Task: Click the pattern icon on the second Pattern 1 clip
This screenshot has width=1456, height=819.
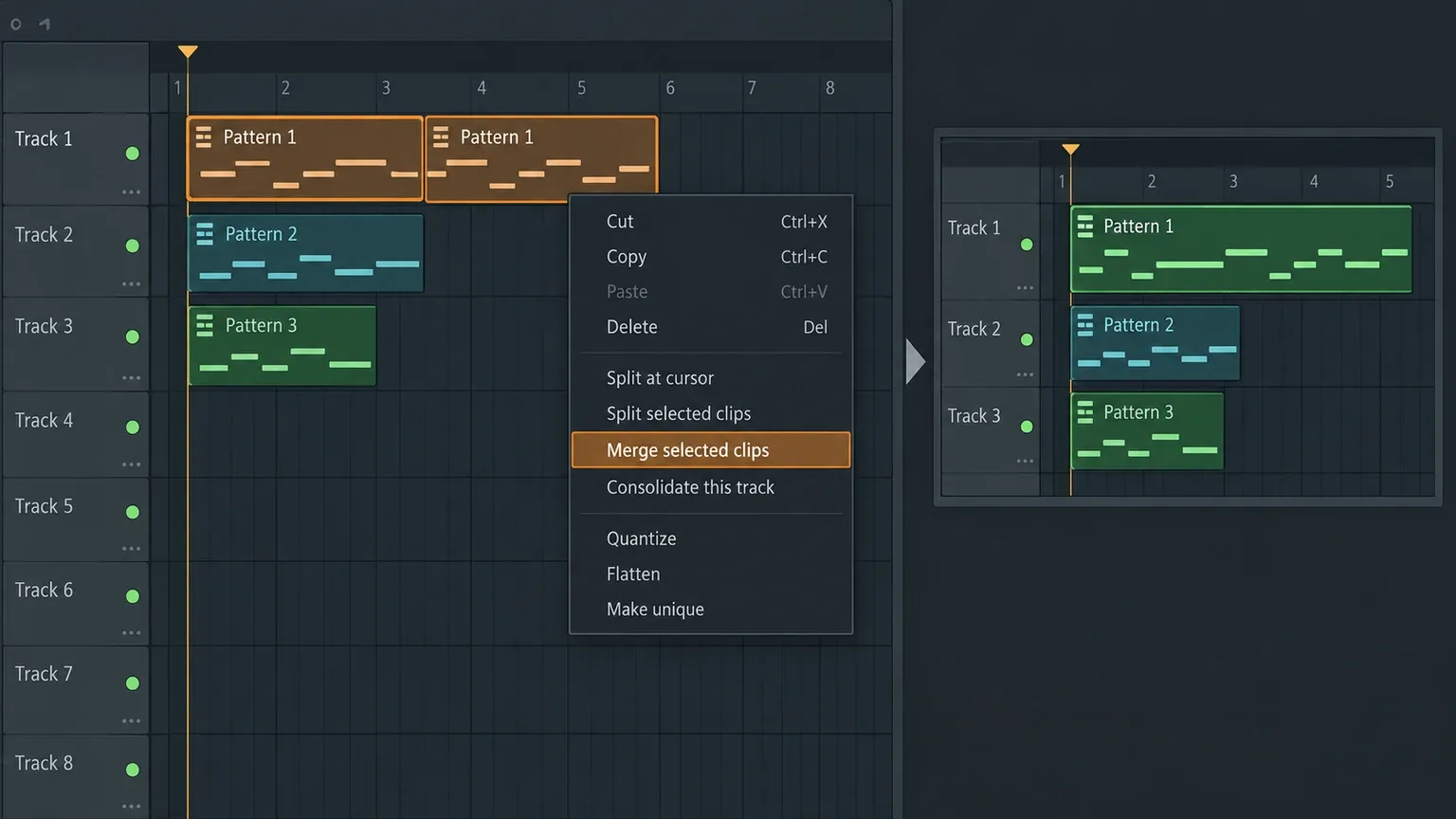Action: point(441,137)
